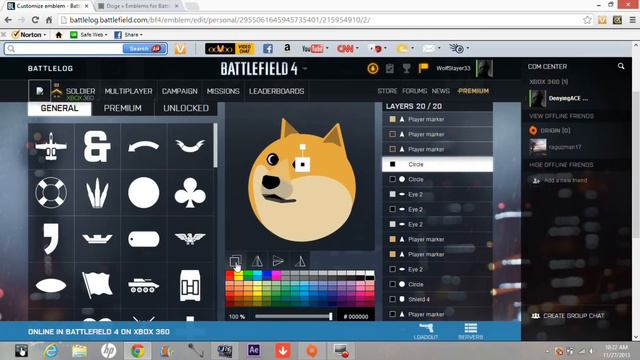Image resolution: width=640 pixels, height=360 pixels.
Task: Expand the YouTube toolbar dropdown
Action: tap(327, 49)
